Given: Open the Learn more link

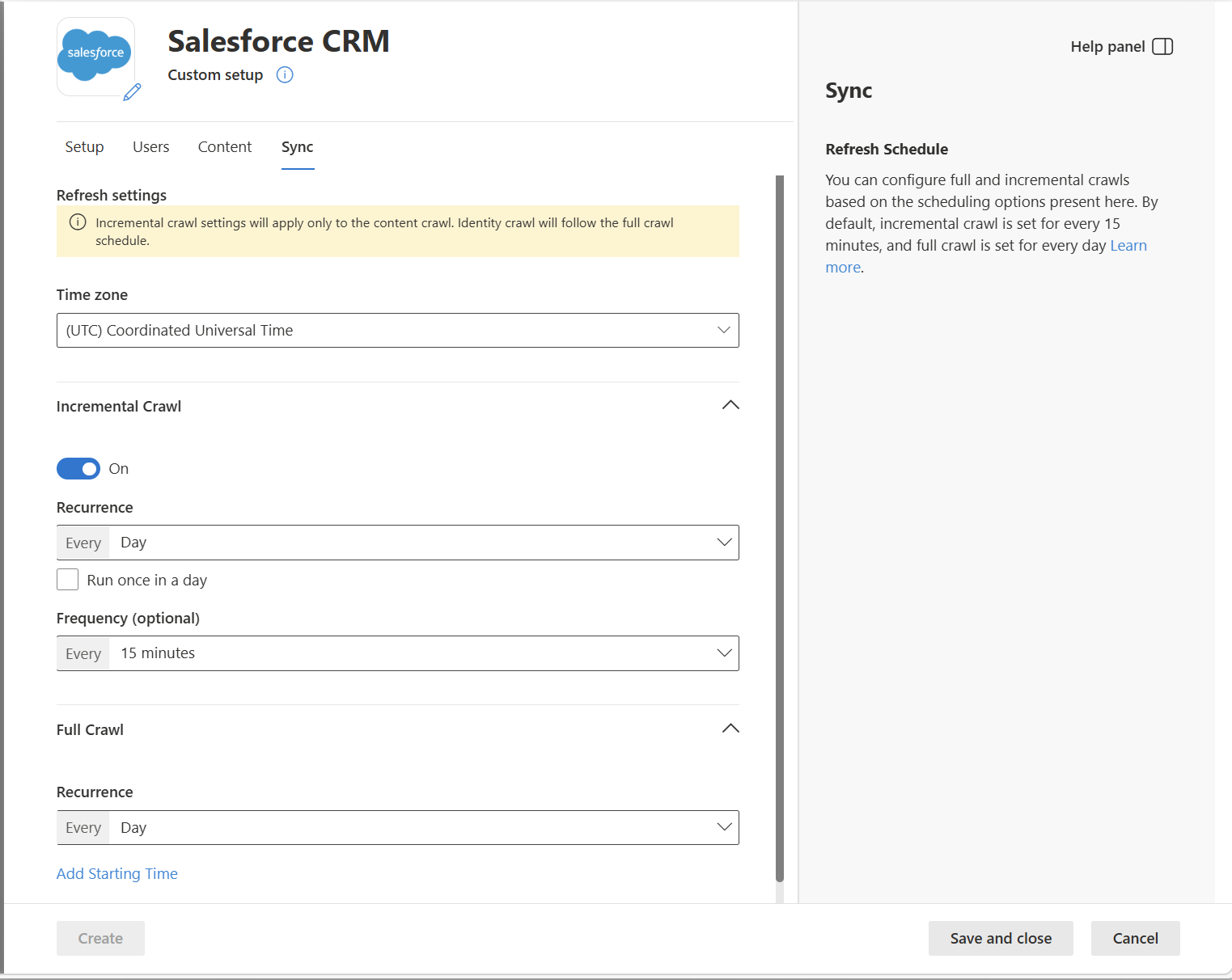Looking at the screenshot, I should [x=1128, y=246].
